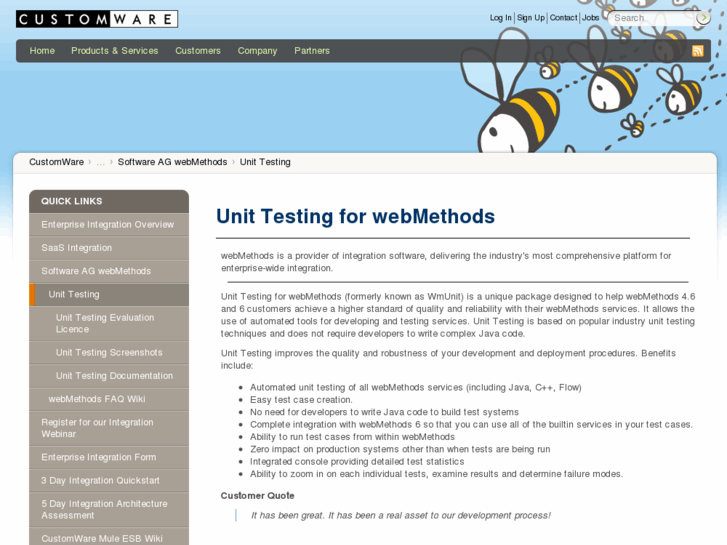Open Partners menu item
727x545 pixels.
[312, 51]
